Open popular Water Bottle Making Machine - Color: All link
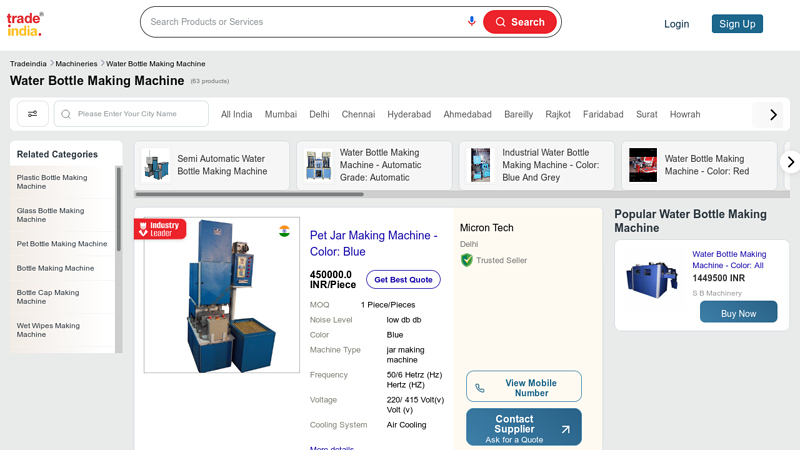 pyautogui.click(x=729, y=260)
